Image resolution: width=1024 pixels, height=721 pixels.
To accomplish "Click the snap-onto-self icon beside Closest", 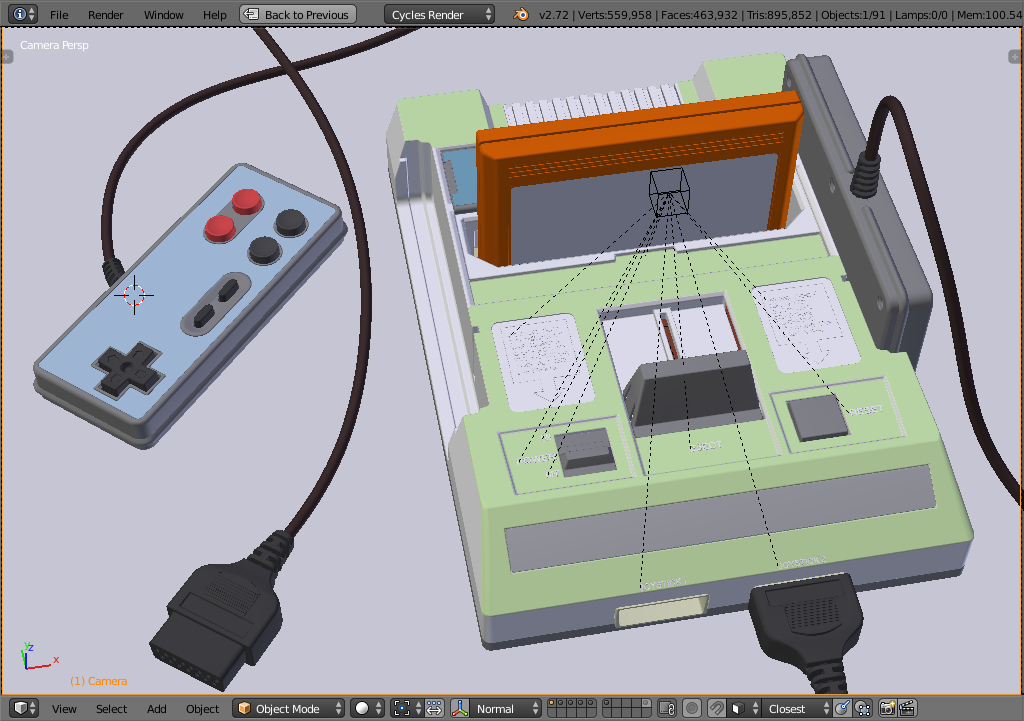I will coord(840,708).
